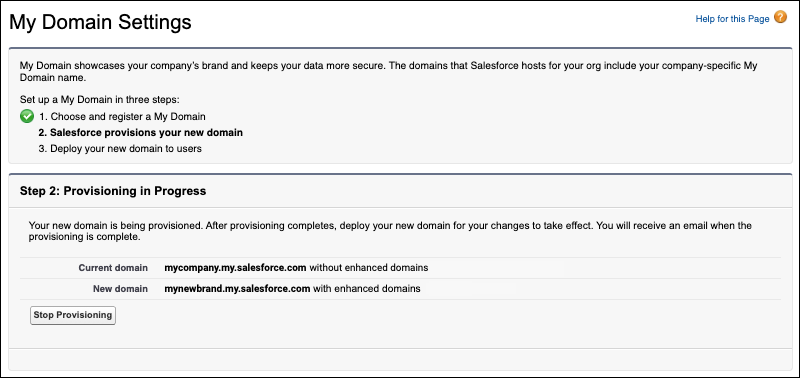Viewport: 800px width, 378px height.
Task: Click the orange help question mark icon
Action: tap(780, 18)
